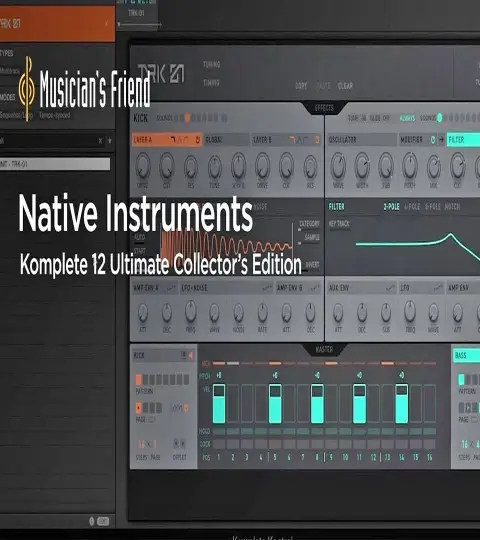Viewport: 480px width, 540px height.
Task: Click the Edit button at browser bottom
Action: (103, 521)
